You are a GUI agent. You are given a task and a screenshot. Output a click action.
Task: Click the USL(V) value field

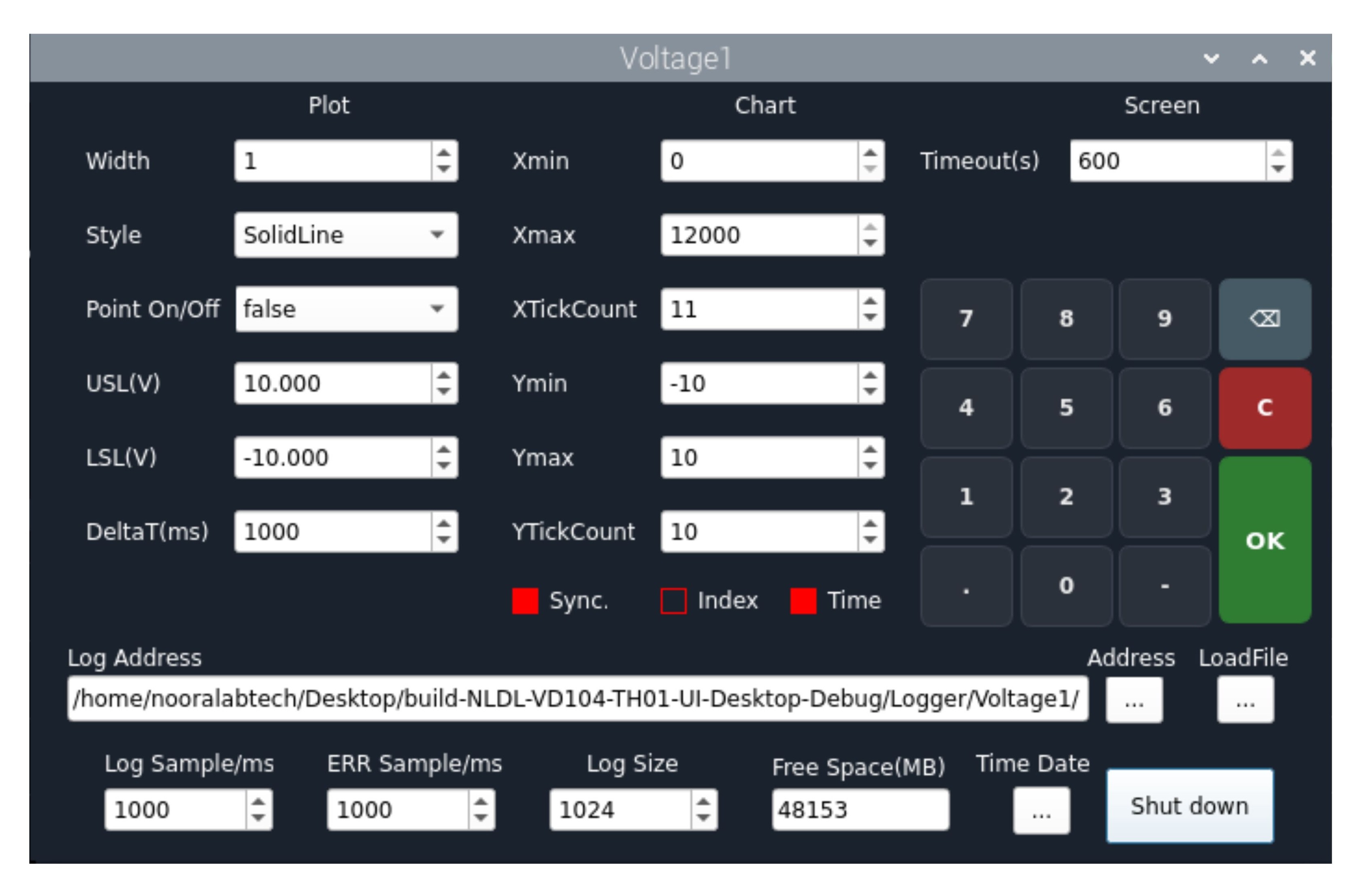(x=333, y=383)
